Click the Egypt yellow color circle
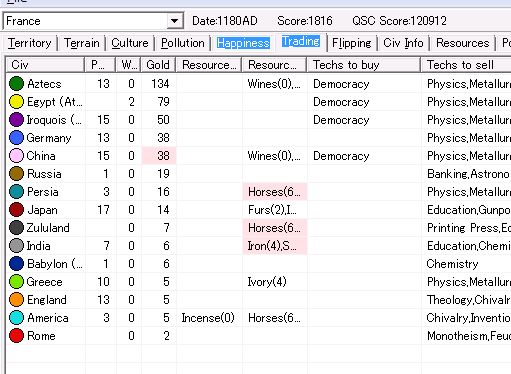Viewport: 511px width, 374px height. point(16,102)
